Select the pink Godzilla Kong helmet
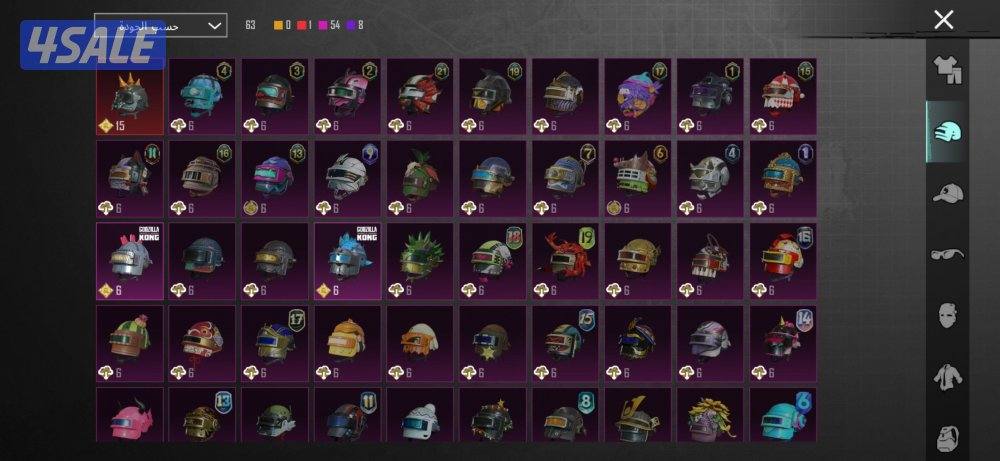1000x461 pixels. click(x=130, y=261)
